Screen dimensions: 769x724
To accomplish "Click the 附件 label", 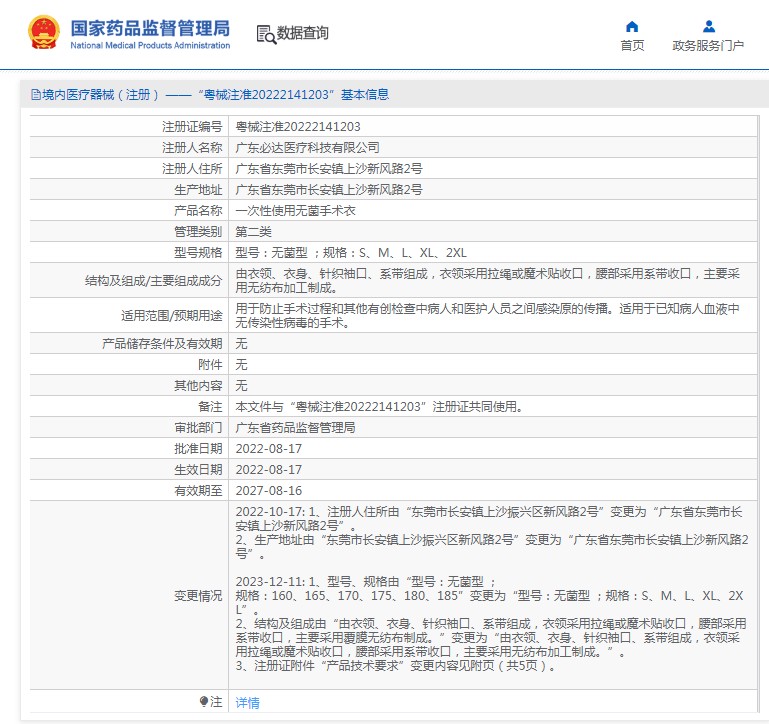I will (x=210, y=365).
